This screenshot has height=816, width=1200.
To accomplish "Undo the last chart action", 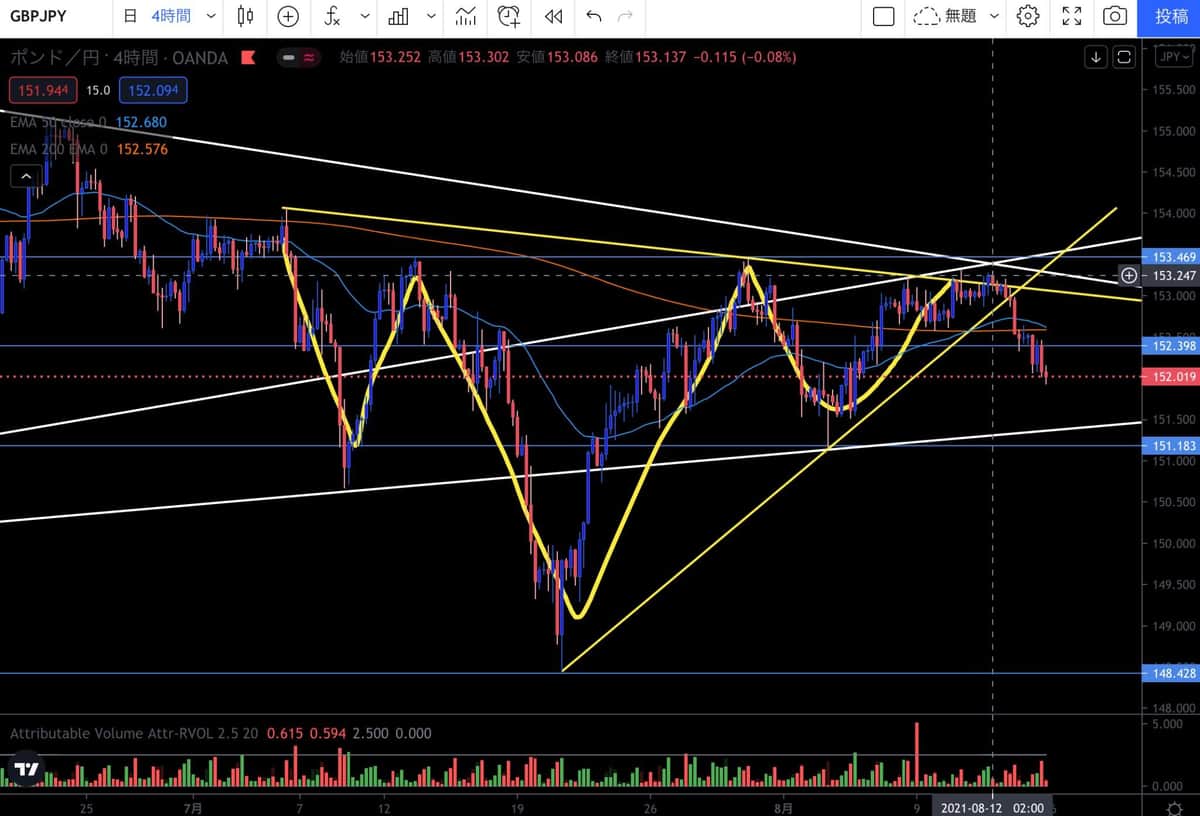I will [594, 16].
